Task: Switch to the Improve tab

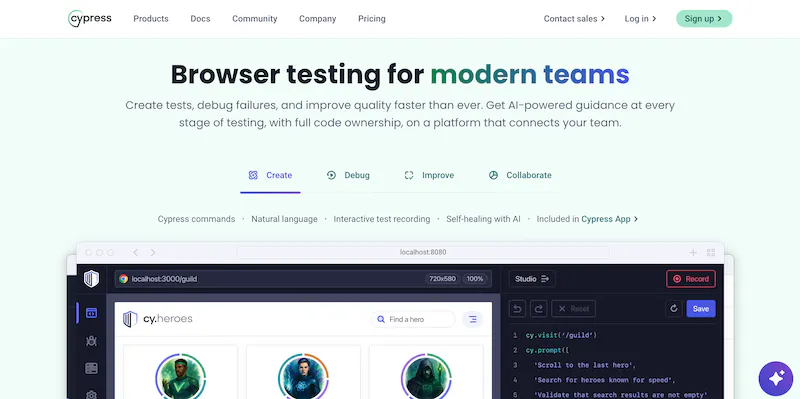Action: 429,176
